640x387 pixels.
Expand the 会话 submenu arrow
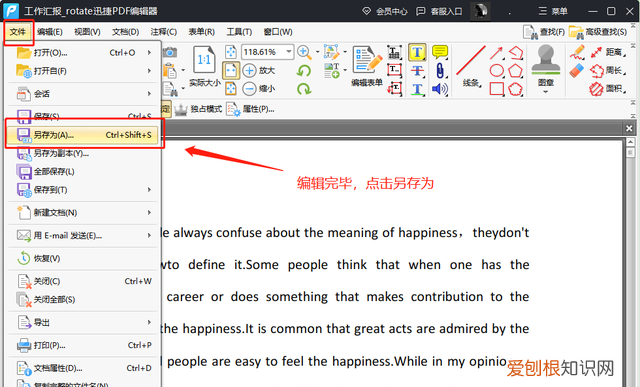149,94
